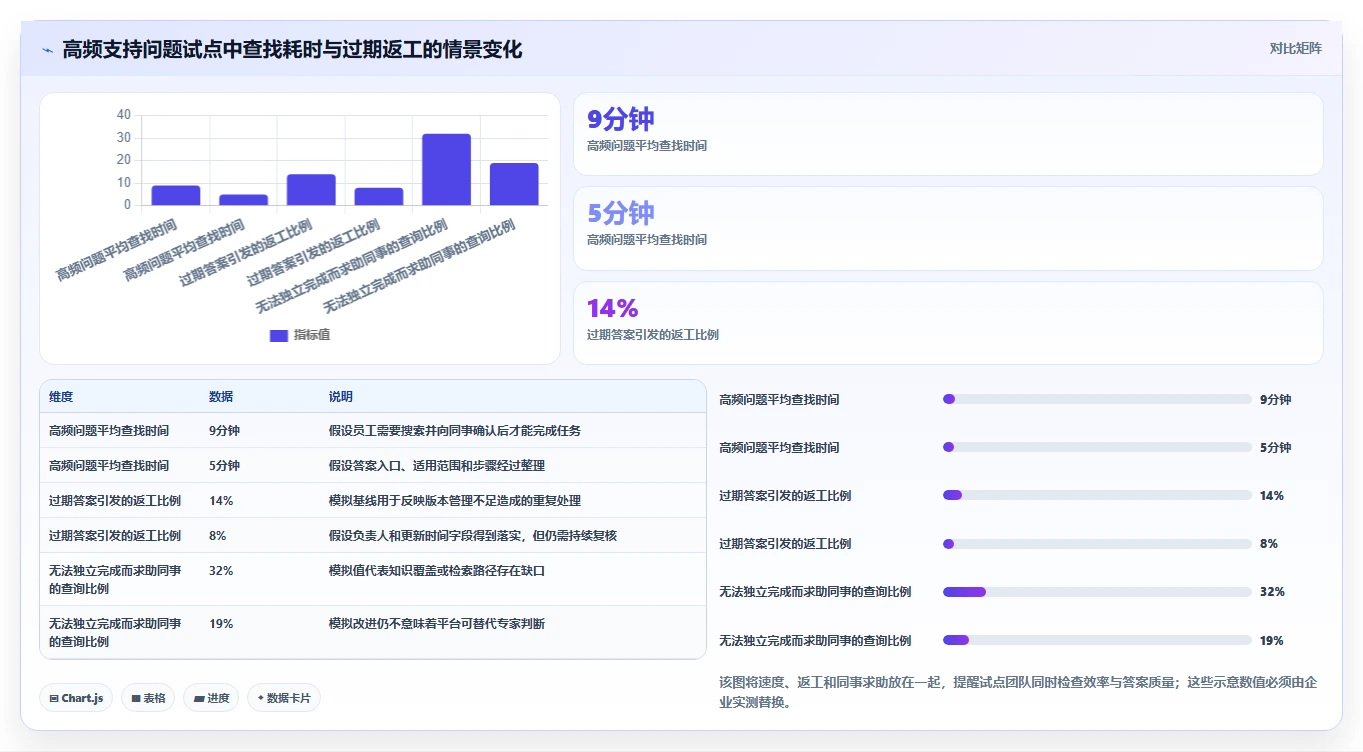This screenshot has height=752, width=1363.
Task: Click the progress bar labeled 5分钟
Action: pyautogui.click(x=1097, y=447)
